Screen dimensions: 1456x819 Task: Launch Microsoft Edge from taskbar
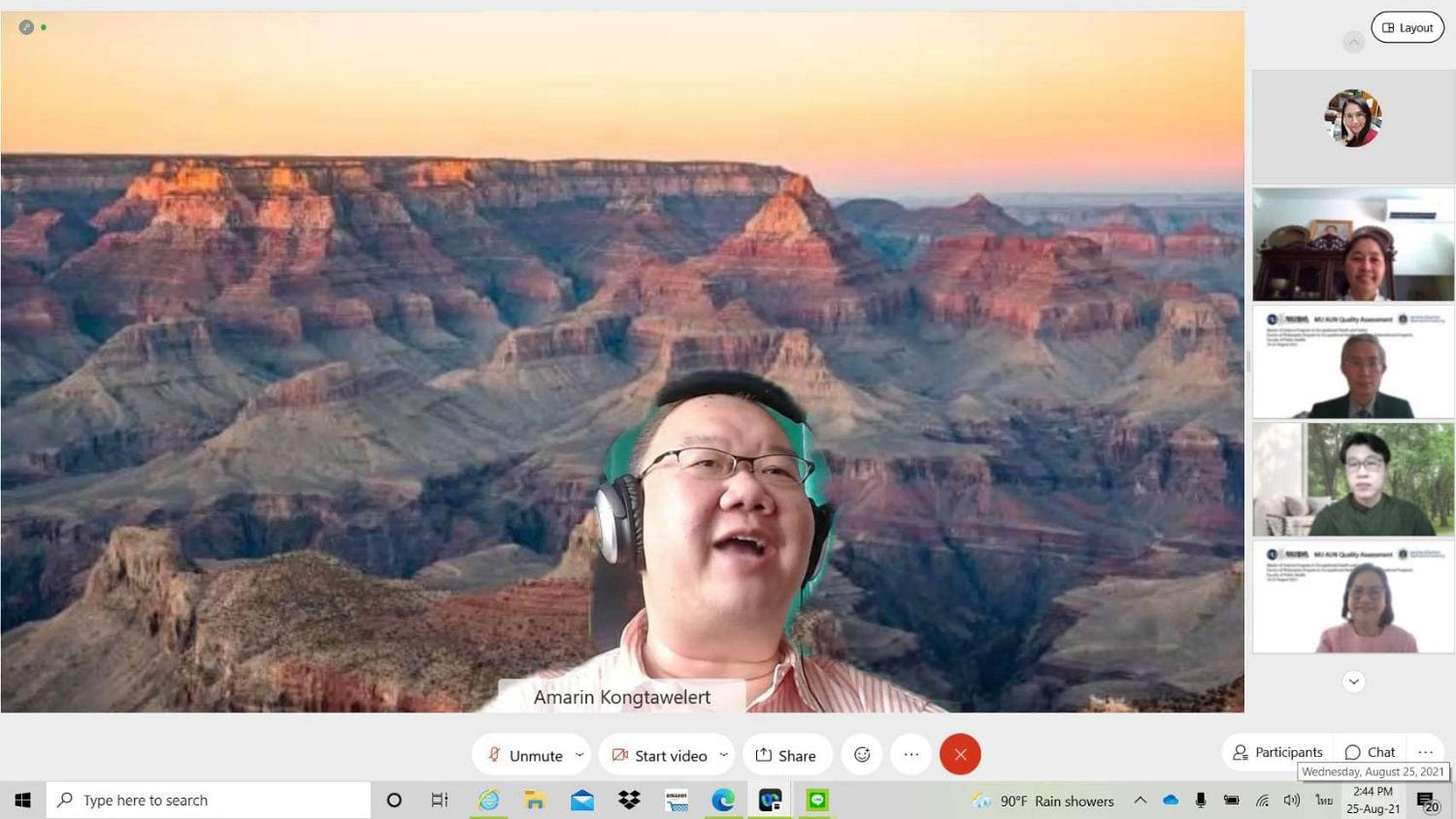click(x=723, y=801)
